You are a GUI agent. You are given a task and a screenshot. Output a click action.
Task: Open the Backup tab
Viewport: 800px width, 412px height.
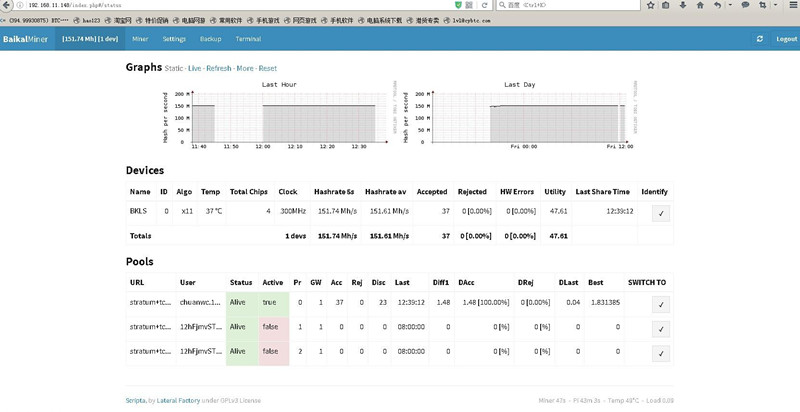point(210,39)
